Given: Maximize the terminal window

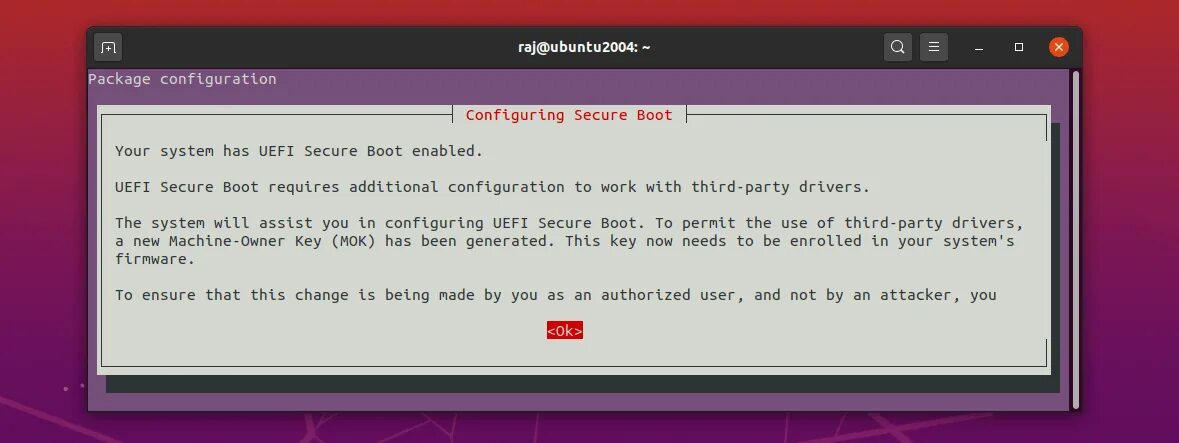Looking at the screenshot, I should [x=1019, y=47].
